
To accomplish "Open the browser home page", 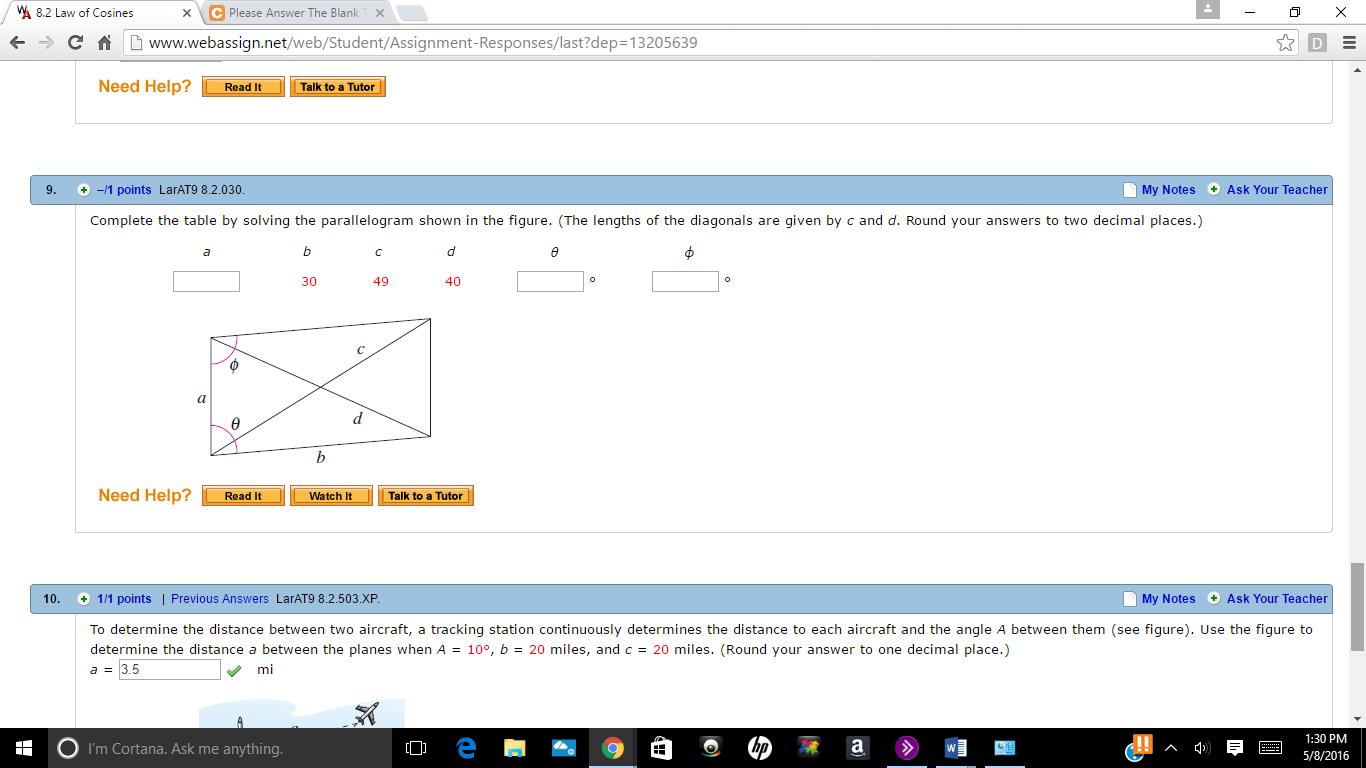I will click(x=103, y=43).
